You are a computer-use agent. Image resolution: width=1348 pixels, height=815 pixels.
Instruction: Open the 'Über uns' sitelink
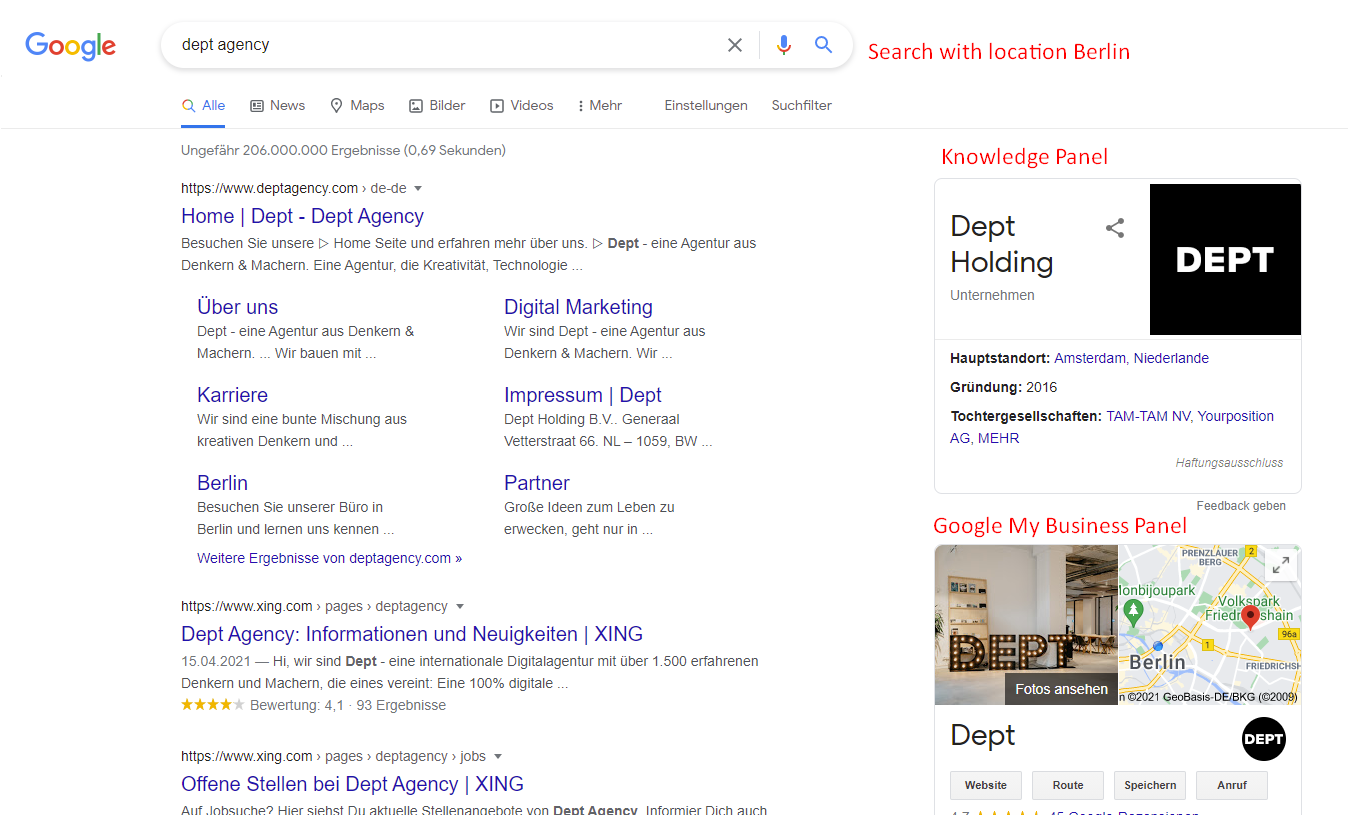point(237,307)
